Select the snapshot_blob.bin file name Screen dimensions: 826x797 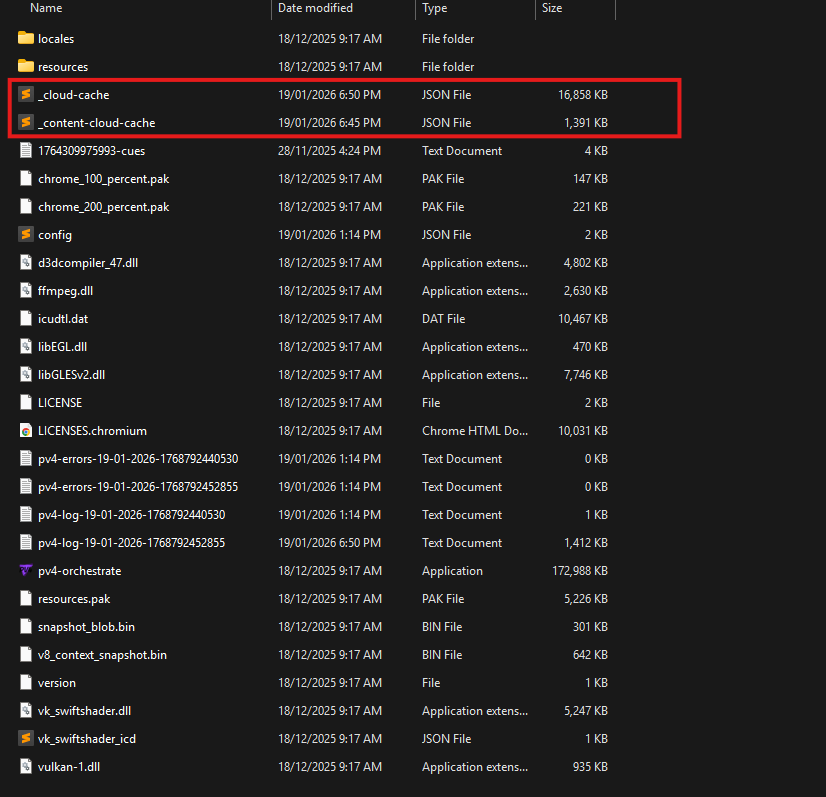tap(86, 627)
